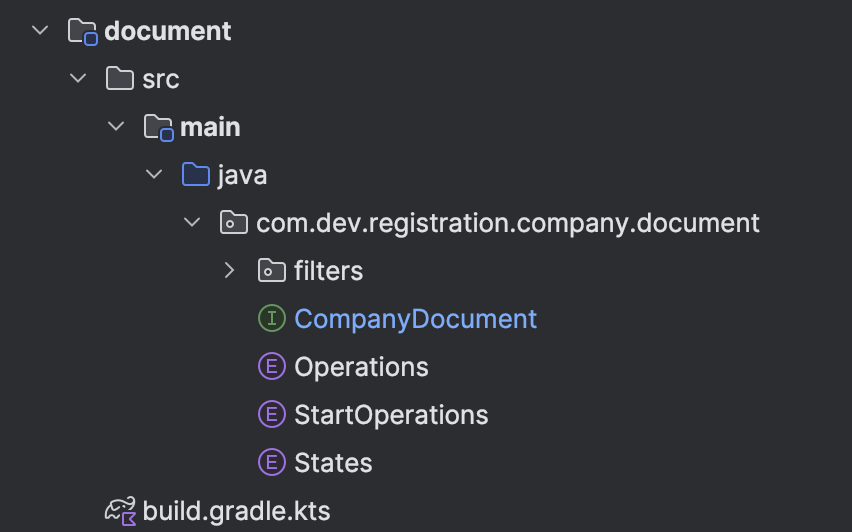852x532 pixels.
Task: Collapse the main folder chevron
Action: pyautogui.click(x=116, y=127)
